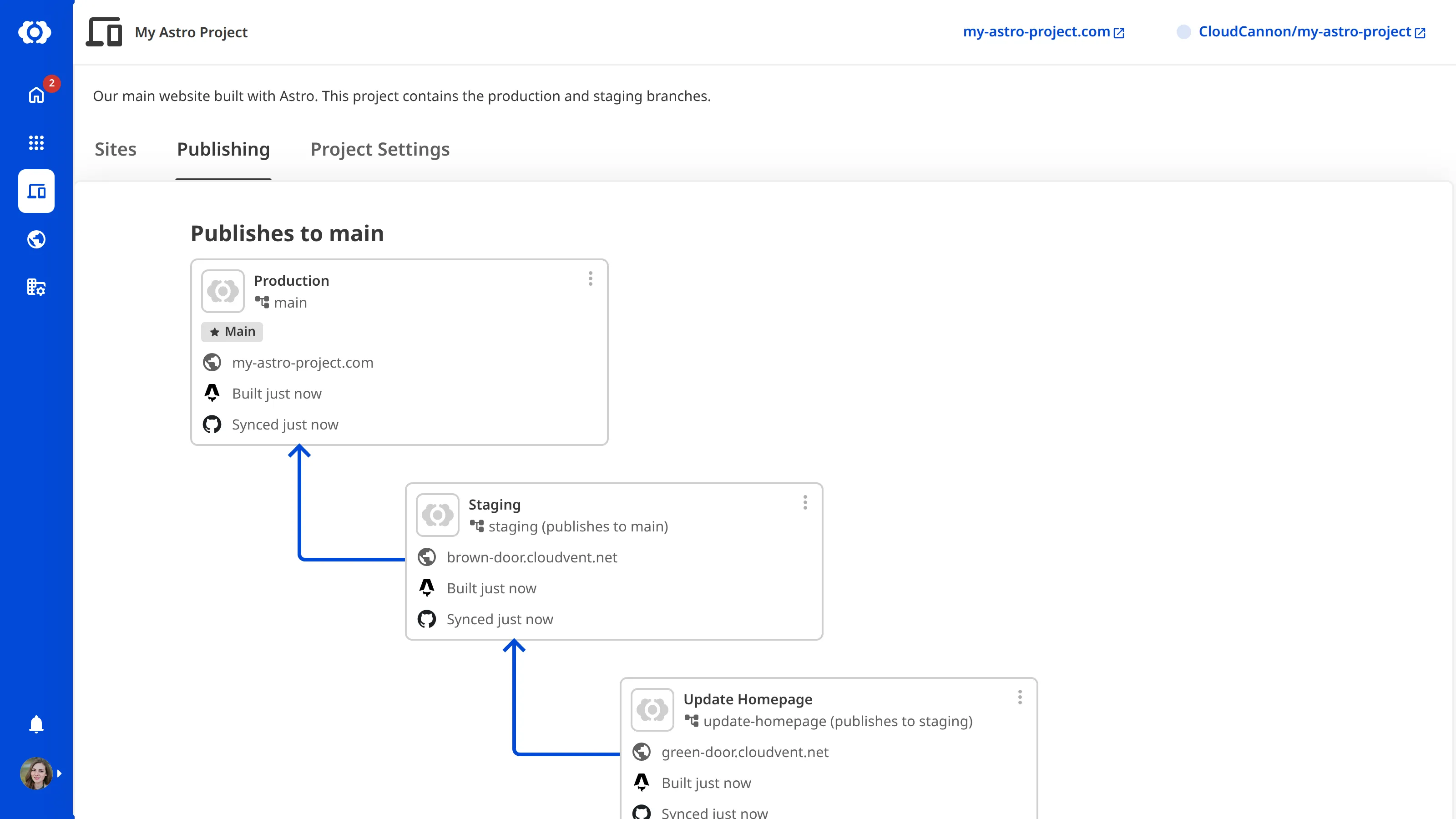
Task: Open the organization settings icon in sidebar
Action: (x=35, y=287)
